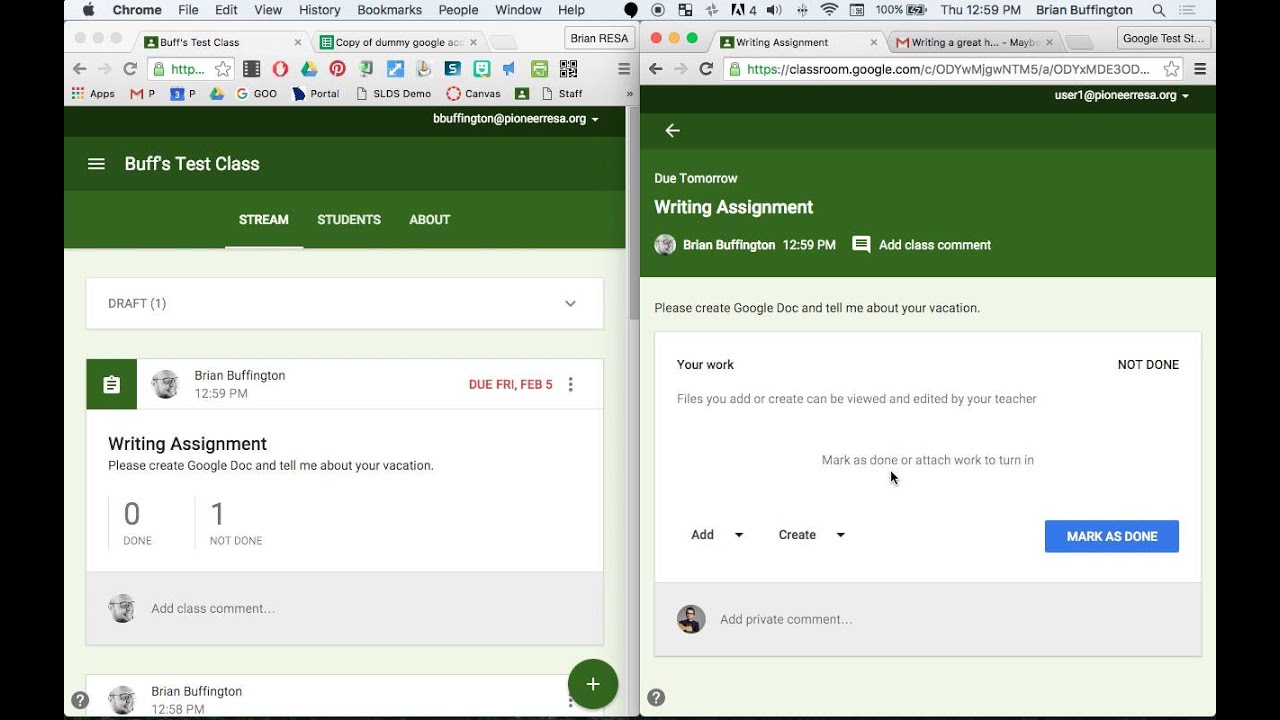The image size is (1280, 720).
Task: Click the green printer extension icon
Action: point(539,69)
